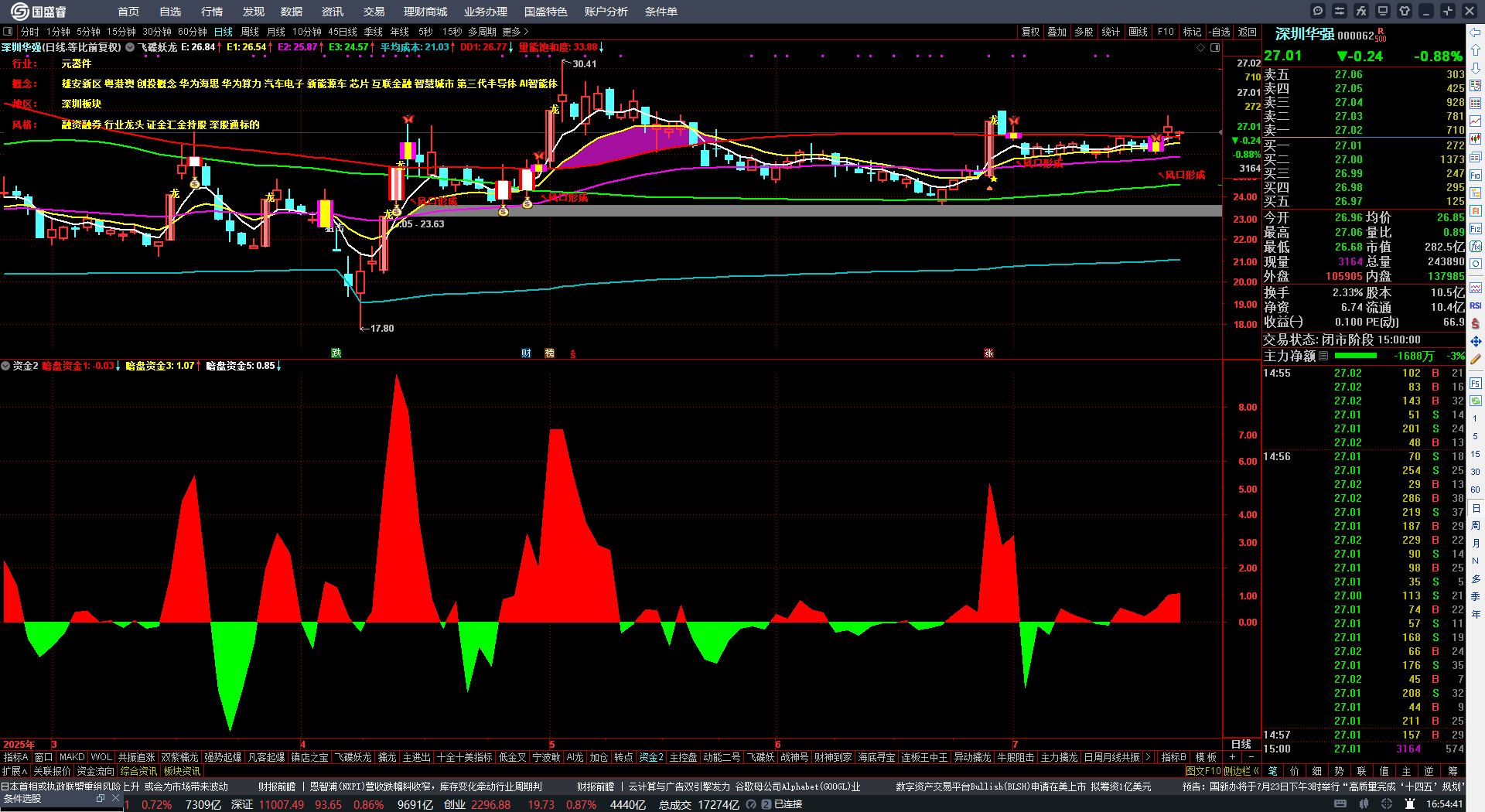Open the 资金2 indicator dropdown arrow

tap(5, 366)
